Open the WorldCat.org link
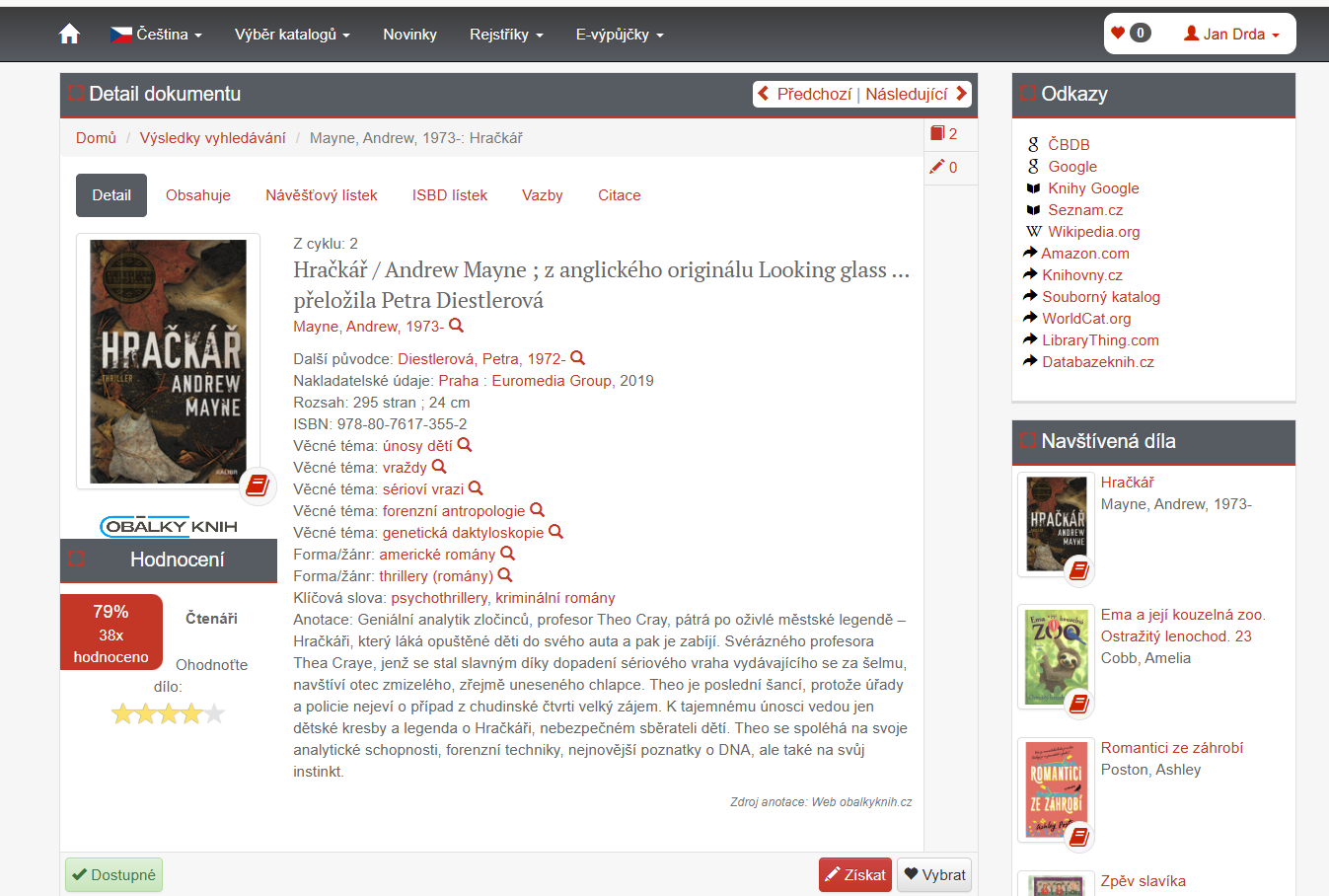1329x896 pixels. coord(1086,319)
